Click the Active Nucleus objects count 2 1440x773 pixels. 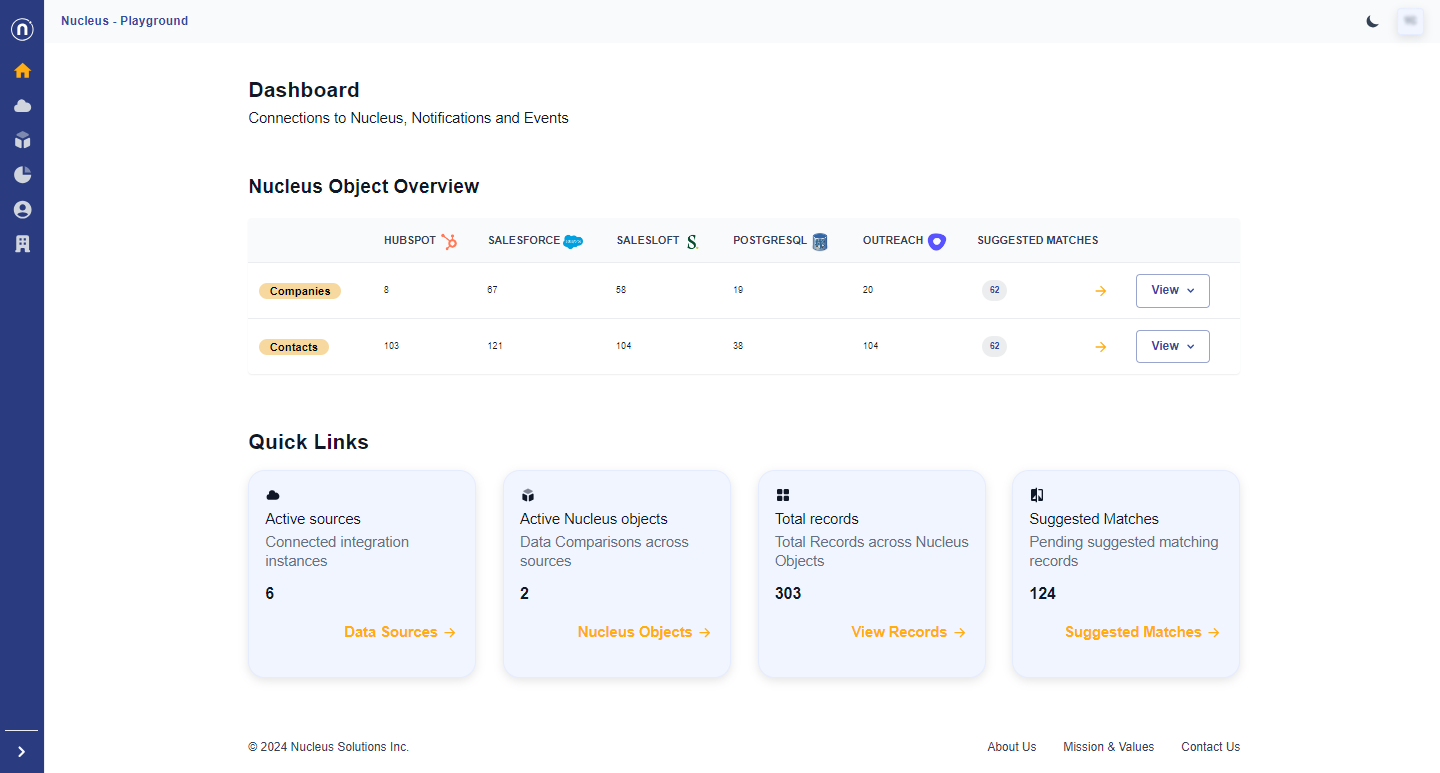click(x=525, y=594)
